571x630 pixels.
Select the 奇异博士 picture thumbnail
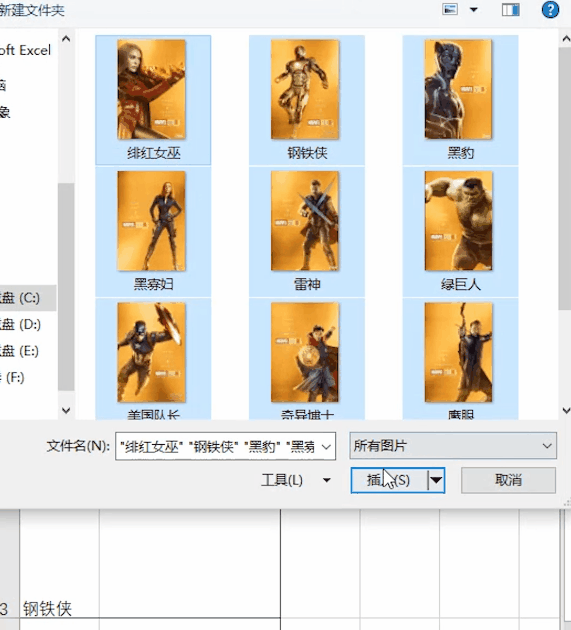[x=305, y=352]
